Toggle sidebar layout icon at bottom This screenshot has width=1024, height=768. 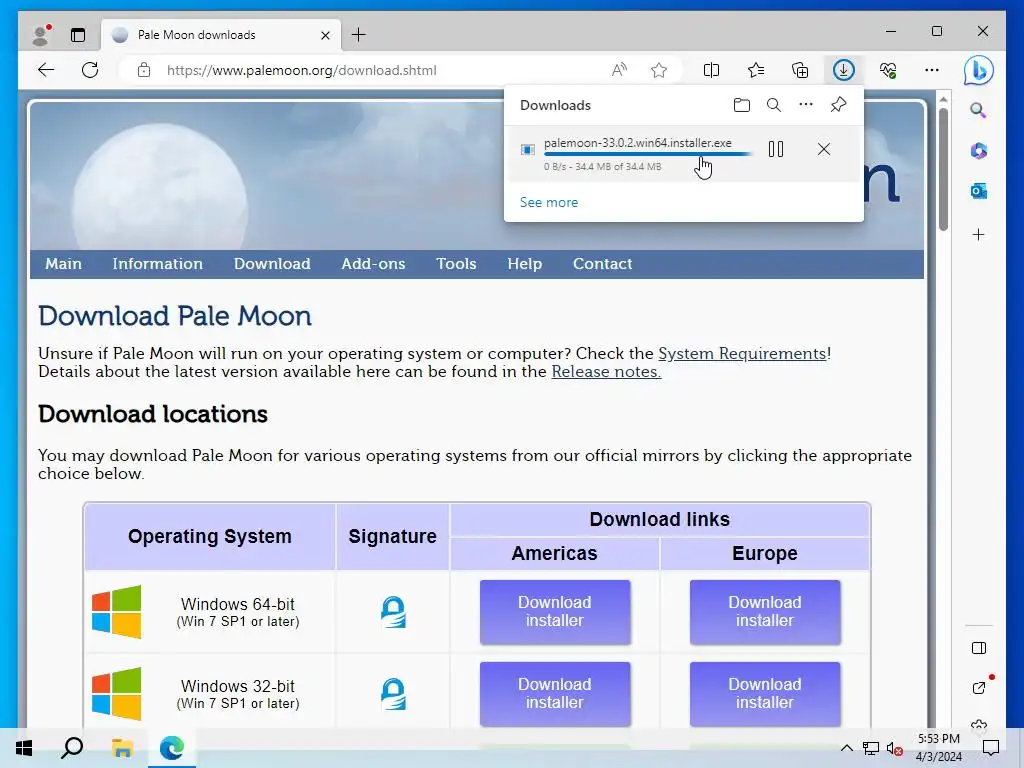(978, 648)
